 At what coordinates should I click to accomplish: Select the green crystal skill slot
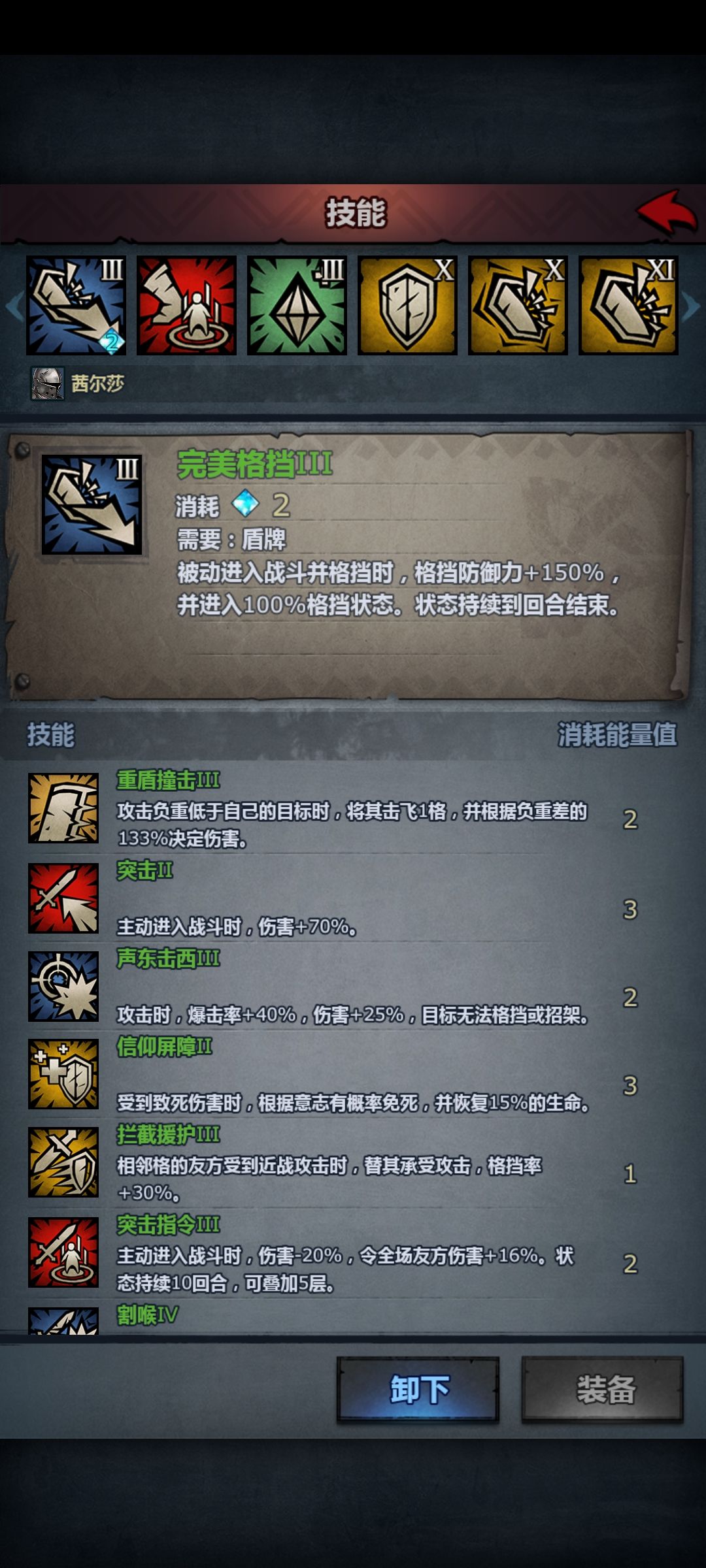[297, 306]
